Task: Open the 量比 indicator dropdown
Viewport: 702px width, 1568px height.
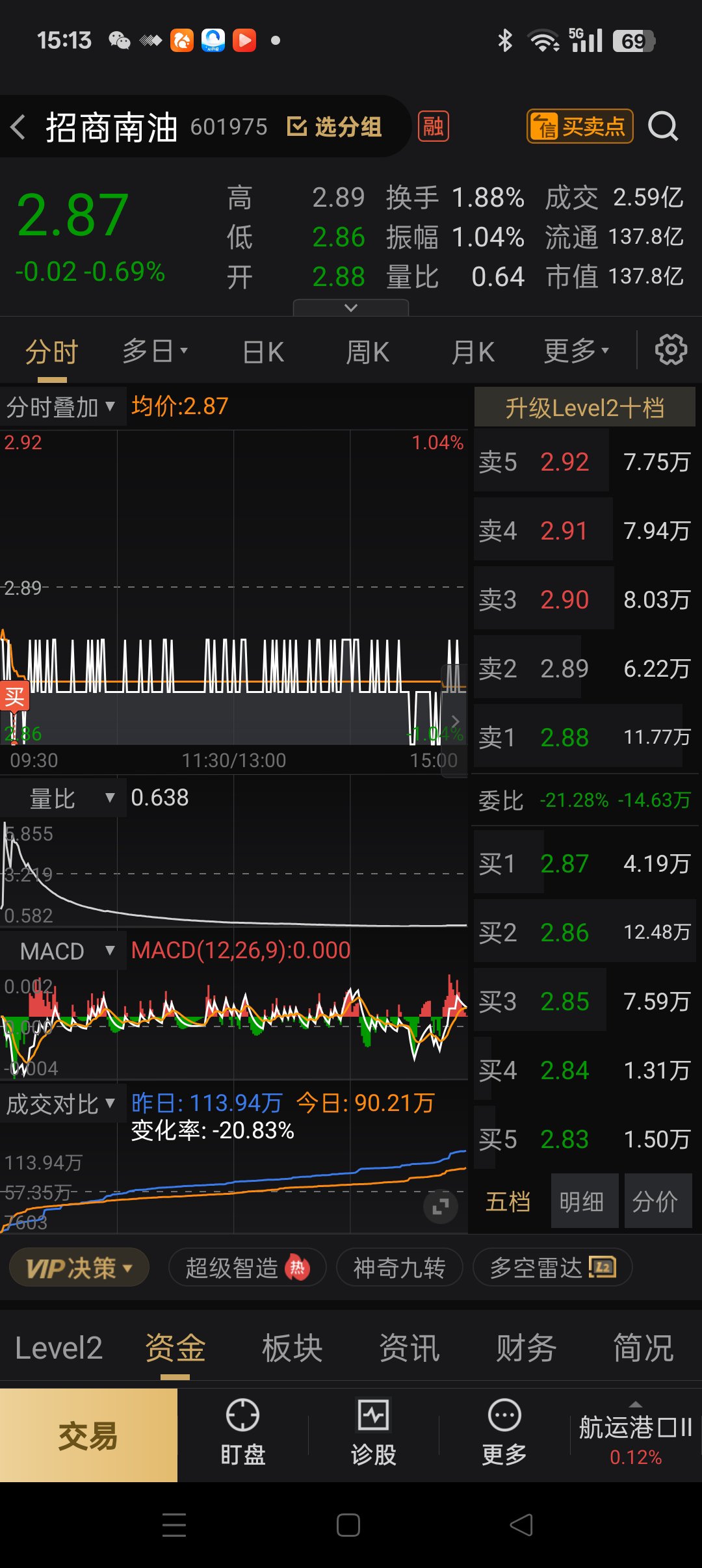Action: tap(62, 798)
